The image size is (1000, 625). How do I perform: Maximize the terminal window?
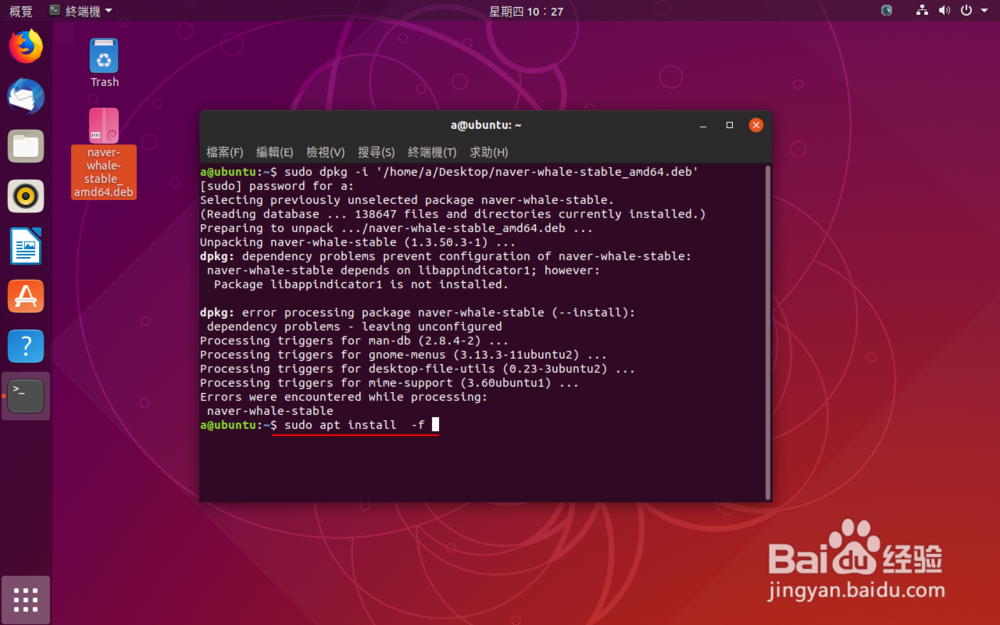(730, 125)
